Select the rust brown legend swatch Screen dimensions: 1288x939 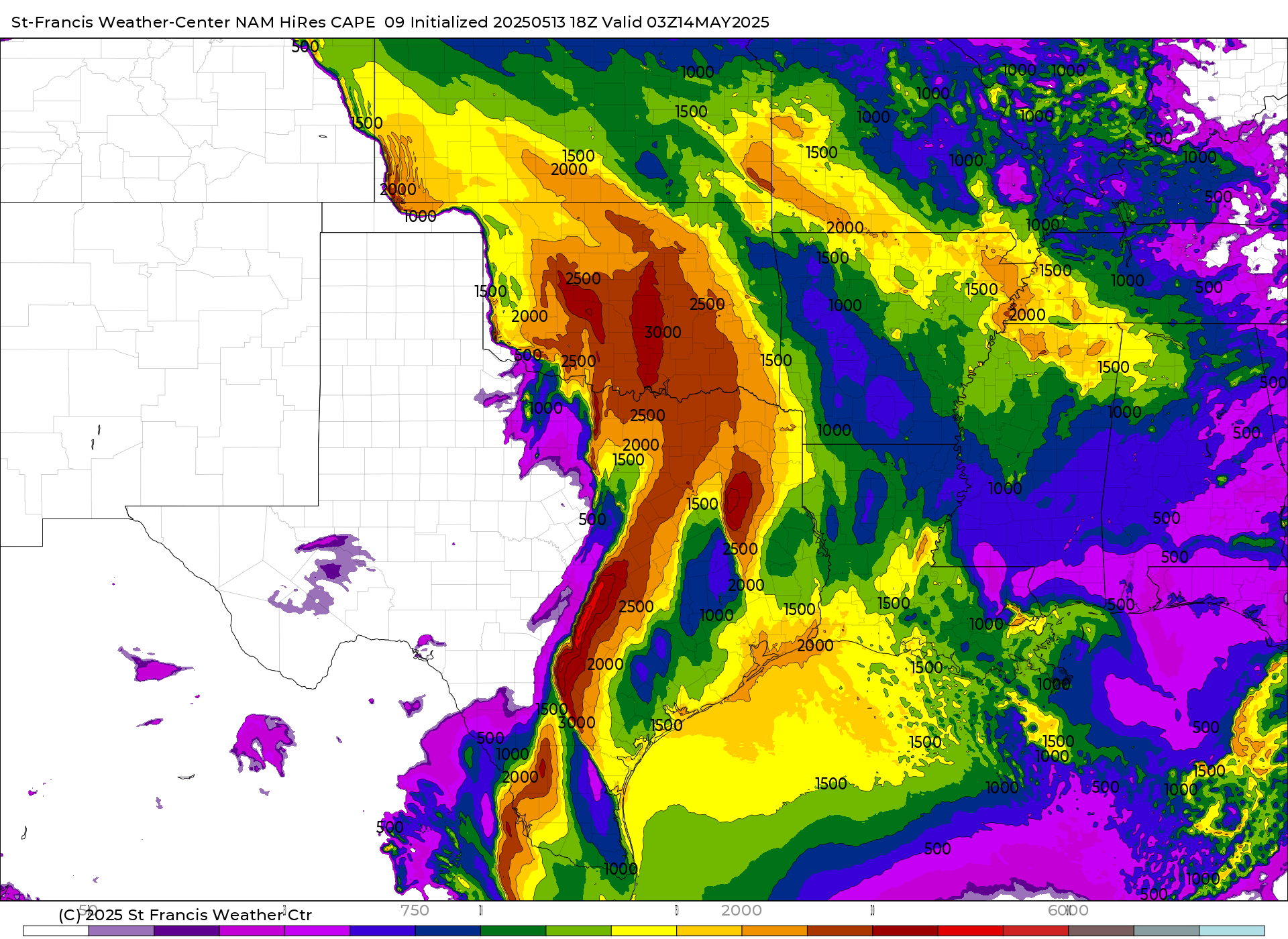[840, 930]
